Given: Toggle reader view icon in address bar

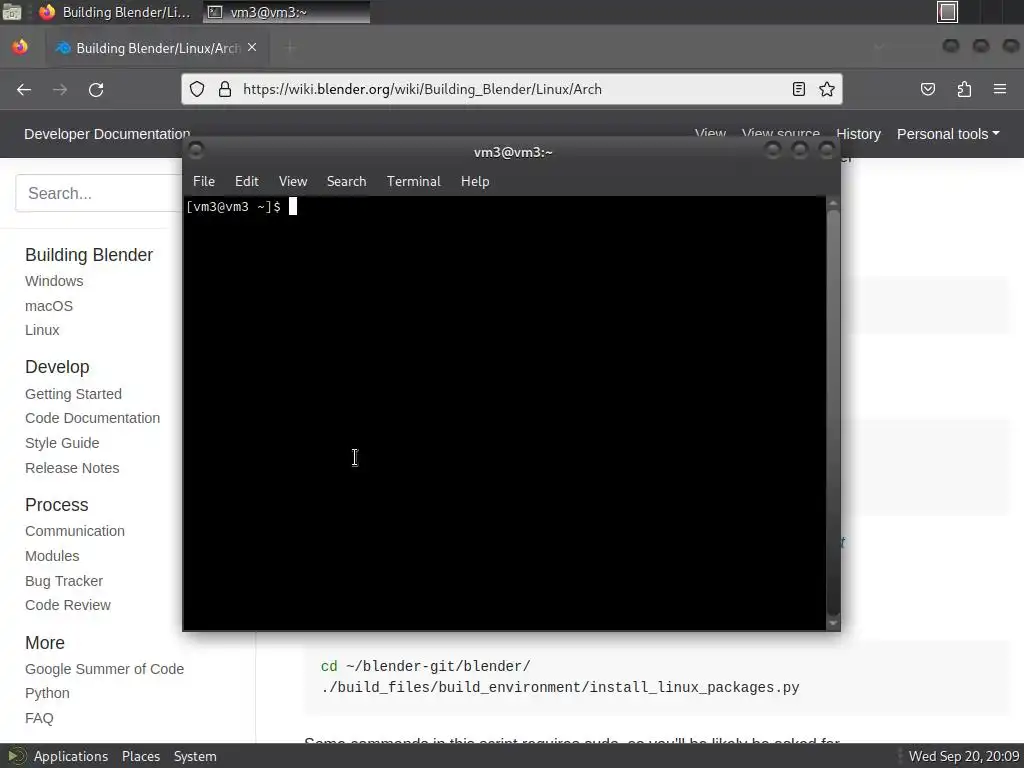Looking at the screenshot, I should [798, 89].
